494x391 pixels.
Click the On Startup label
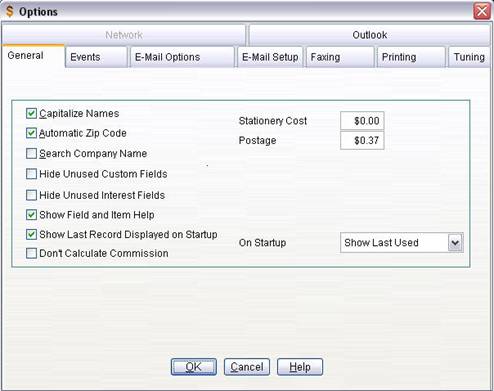tap(262, 243)
